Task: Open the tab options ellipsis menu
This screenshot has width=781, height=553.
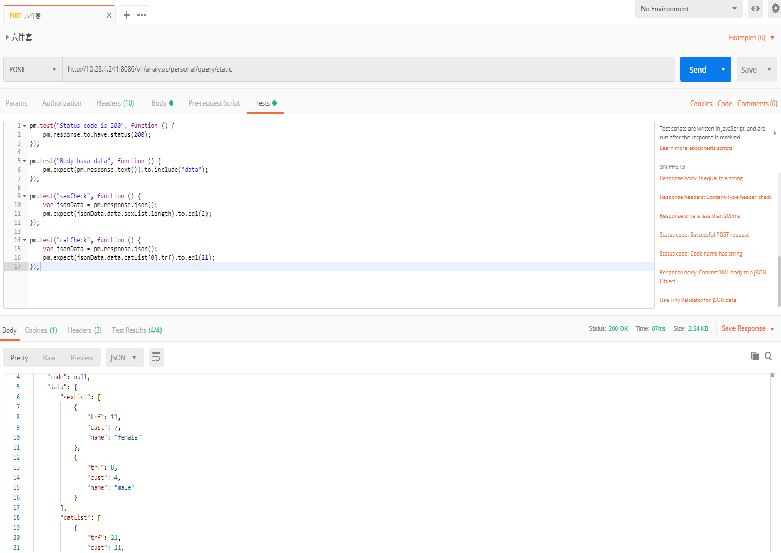Action: [x=141, y=15]
